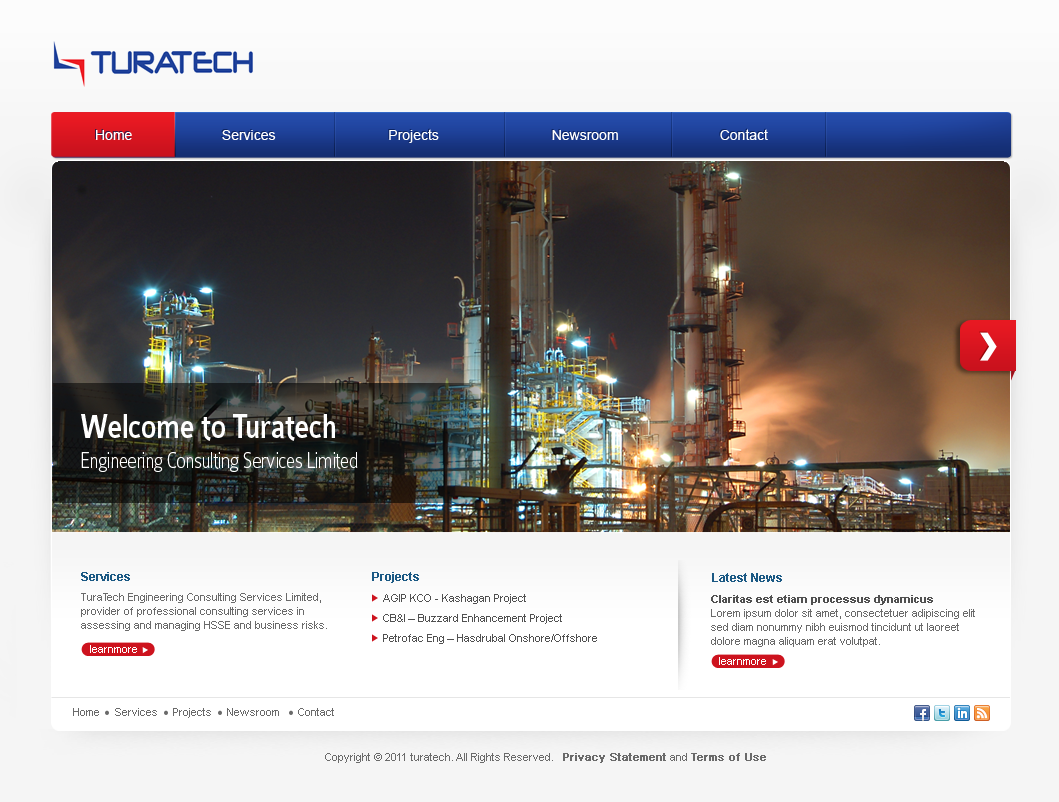Viewport: 1059px width, 802px height.
Task: Click Contact in the footer links
Action: coord(316,712)
